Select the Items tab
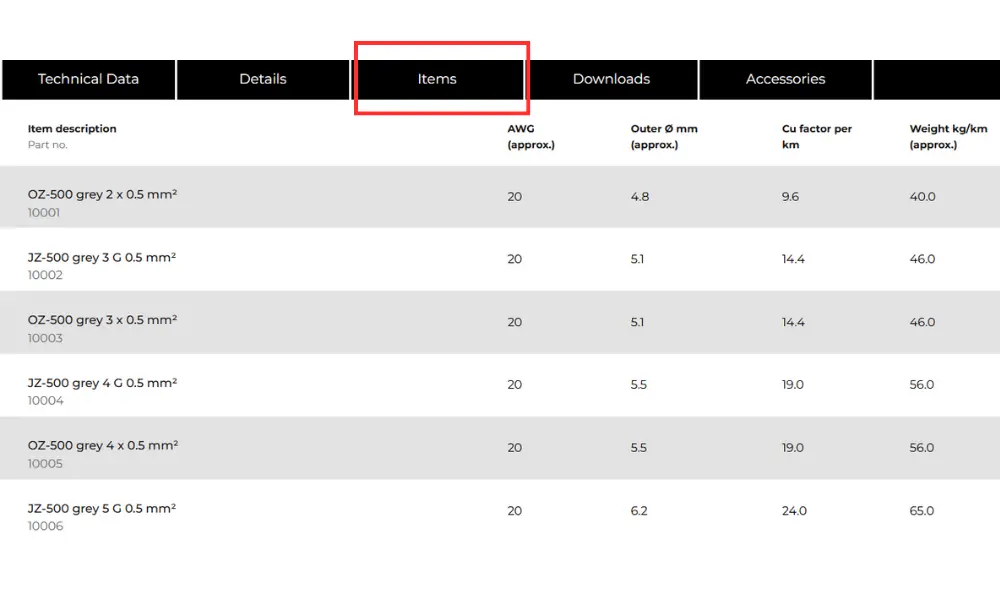 (x=437, y=79)
